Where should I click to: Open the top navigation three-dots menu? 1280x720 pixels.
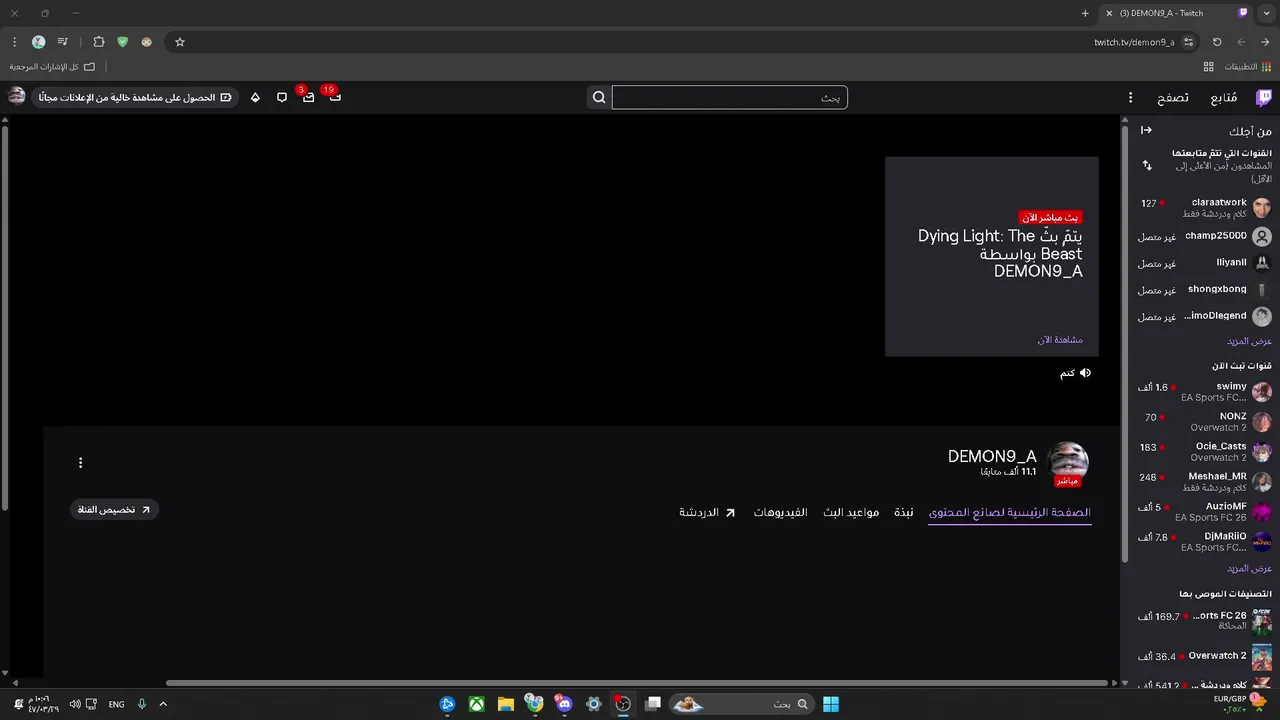tap(1130, 98)
